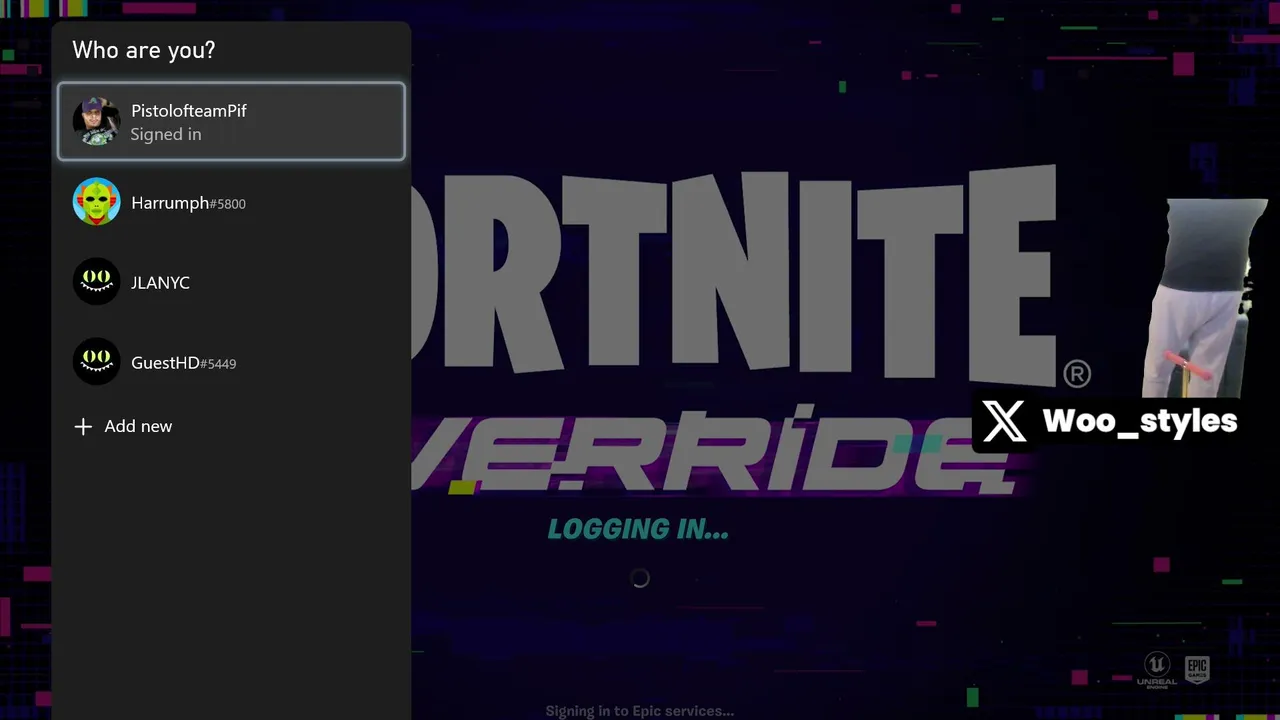Click the Harrumph gamertag name

(x=189, y=203)
